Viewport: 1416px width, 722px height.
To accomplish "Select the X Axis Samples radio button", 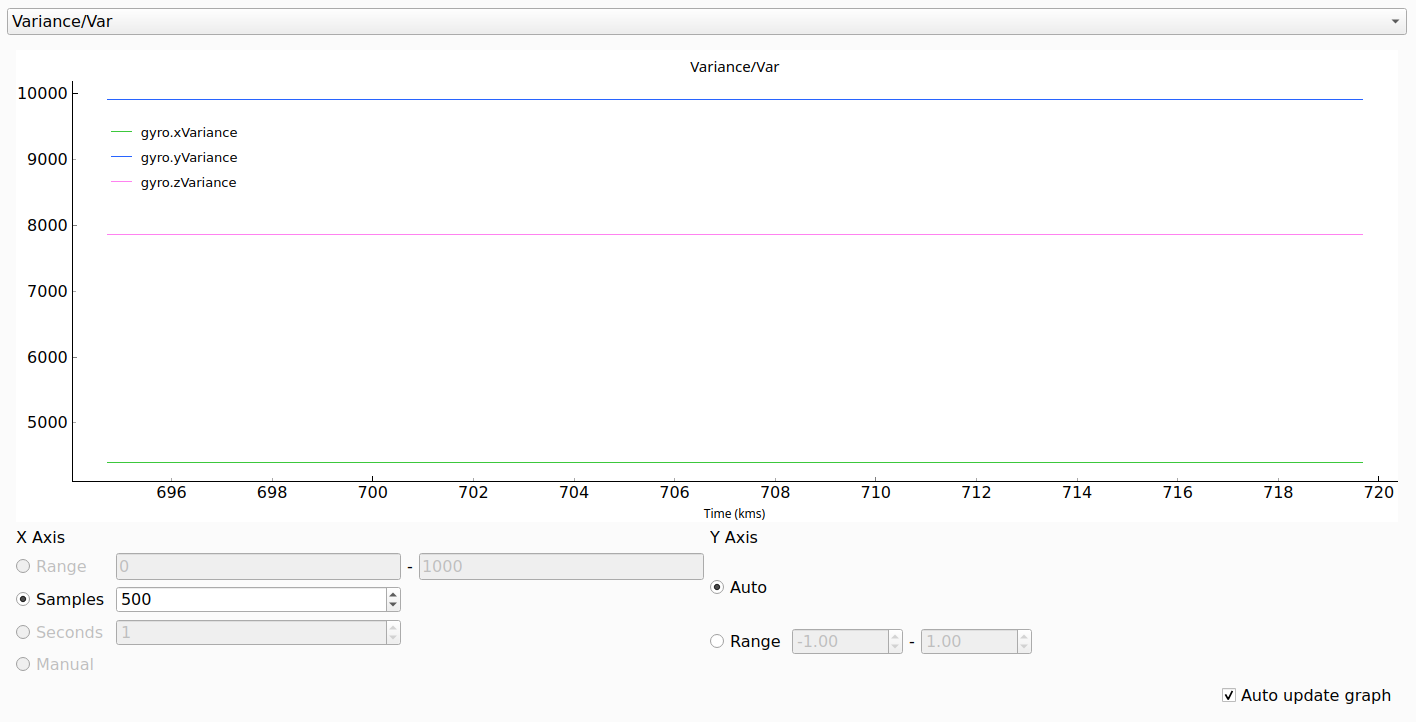I will (23, 600).
